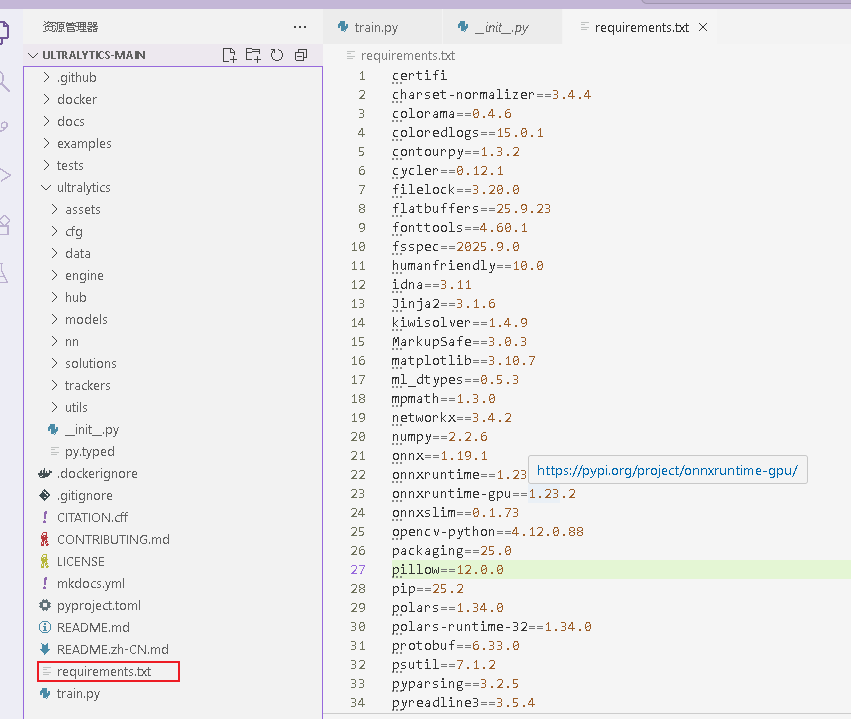Screen dimensions: 851x719
Task: Expand the utils subfolder
Action: pyautogui.click(x=76, y=407)
